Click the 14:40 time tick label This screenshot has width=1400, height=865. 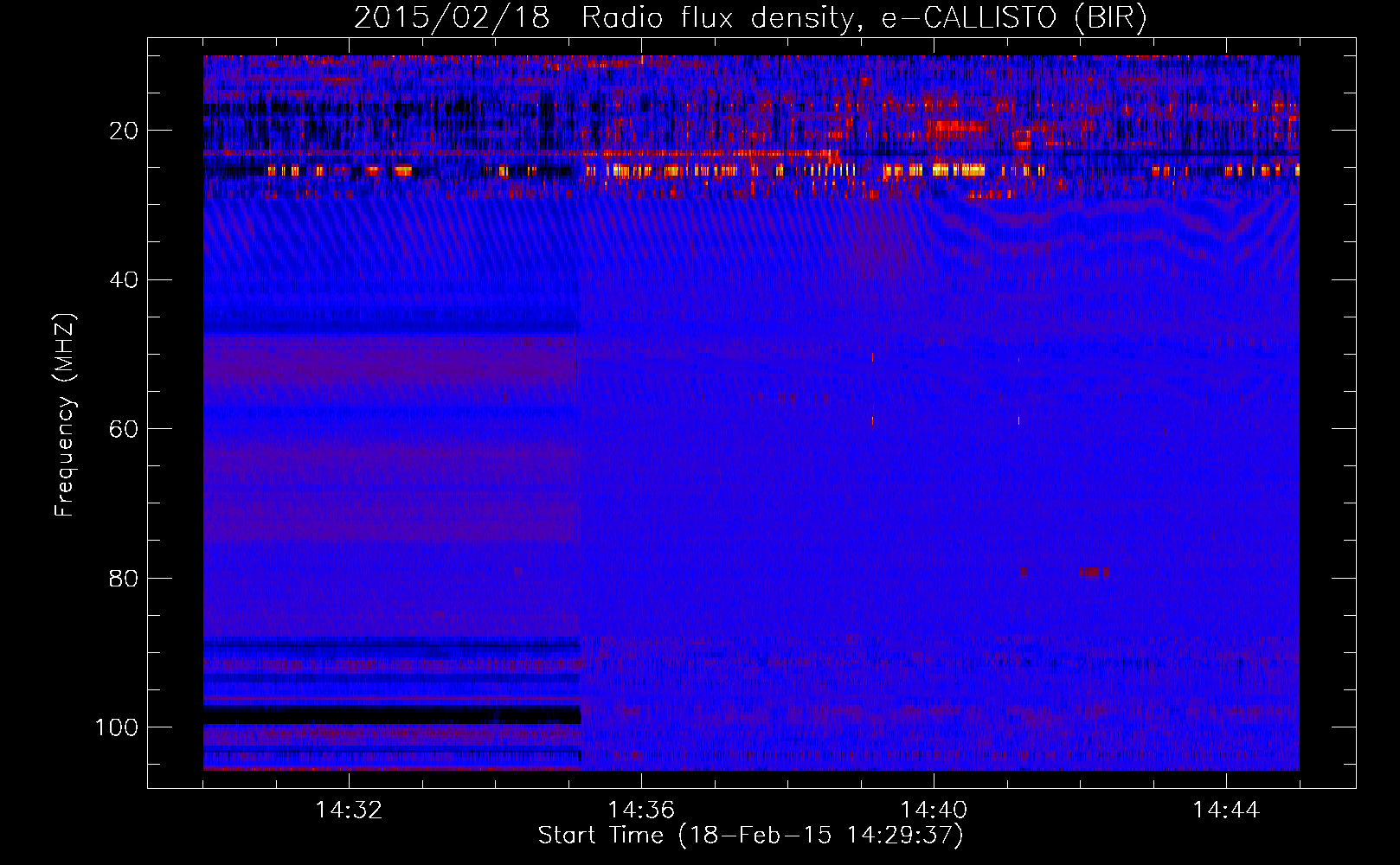pyautogui.click(x=934, y=811)
